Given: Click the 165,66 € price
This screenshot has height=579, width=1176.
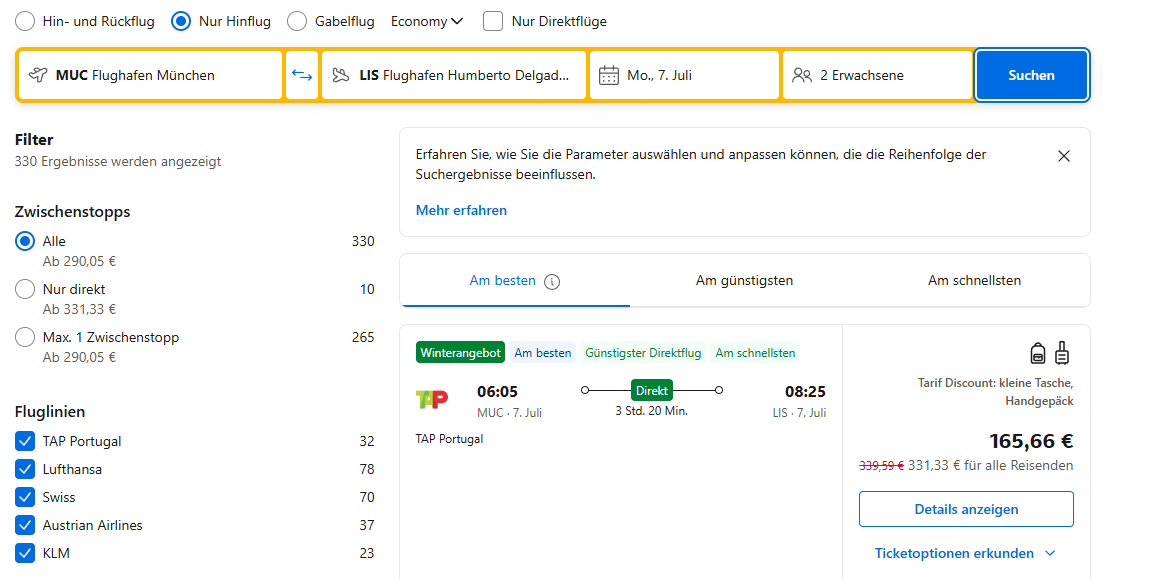Looking at the screenshot, I should [1030, 440].
